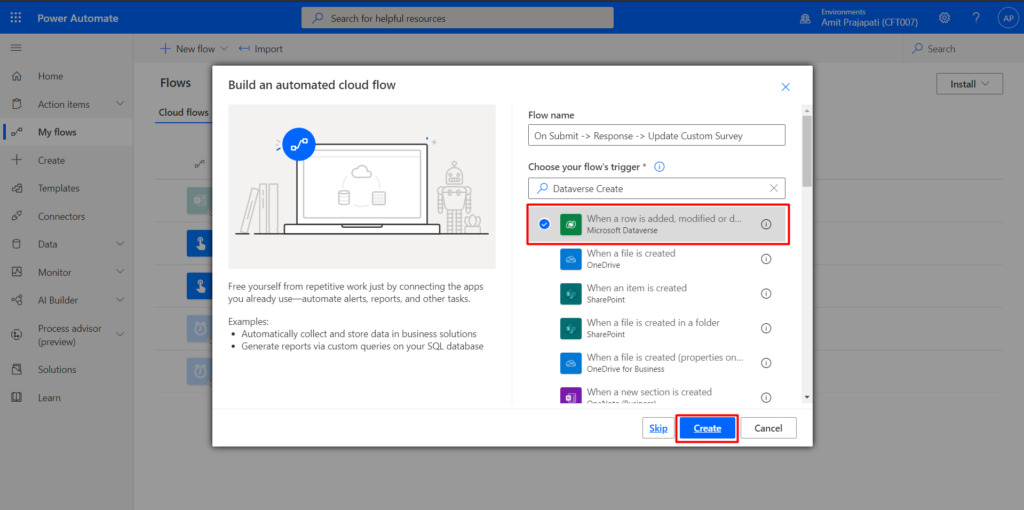Click the Home icon in the sidebar
Viewport: 1024px width, 510px height.
coord(18,76)
